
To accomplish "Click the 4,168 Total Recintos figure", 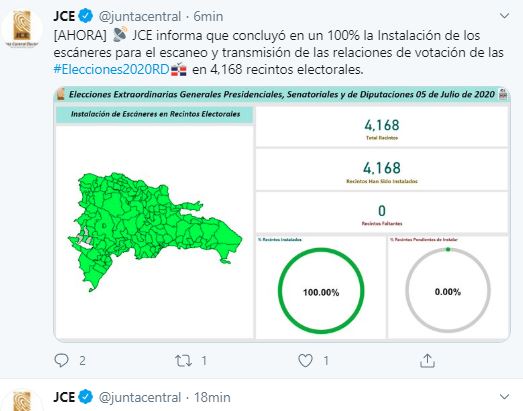I will 382,125.
